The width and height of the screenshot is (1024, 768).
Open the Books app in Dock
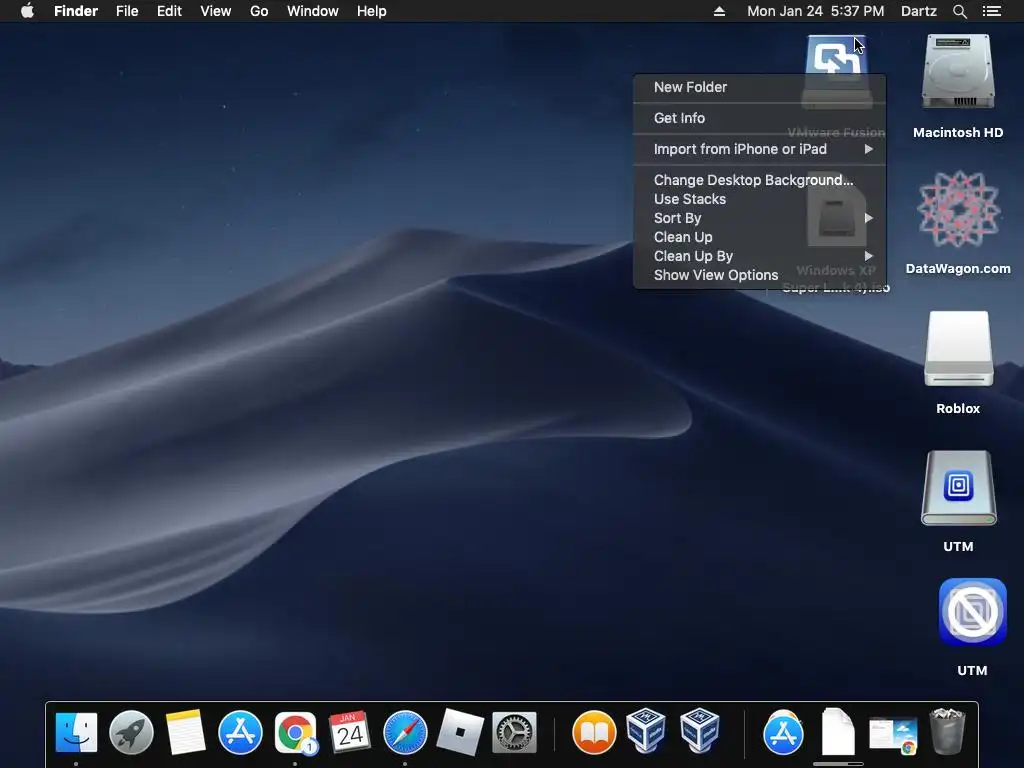point(594,732)
